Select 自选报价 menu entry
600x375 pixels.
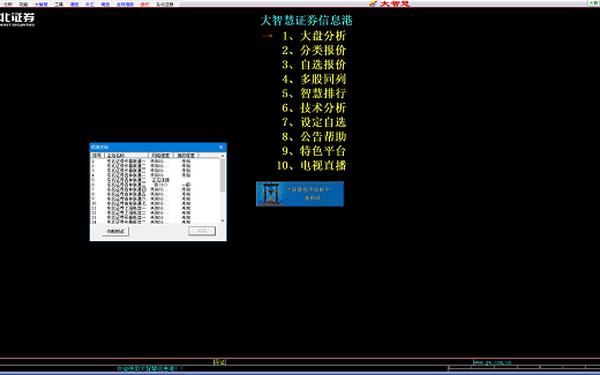[x=314, y=65]
